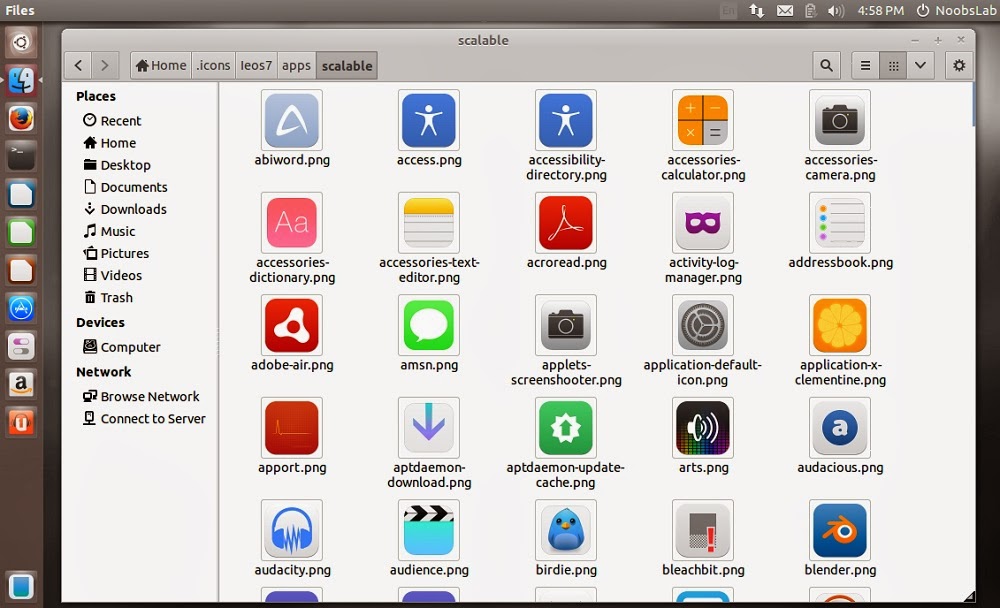Select the acroread.png file icon

click(x=566, y=223)
